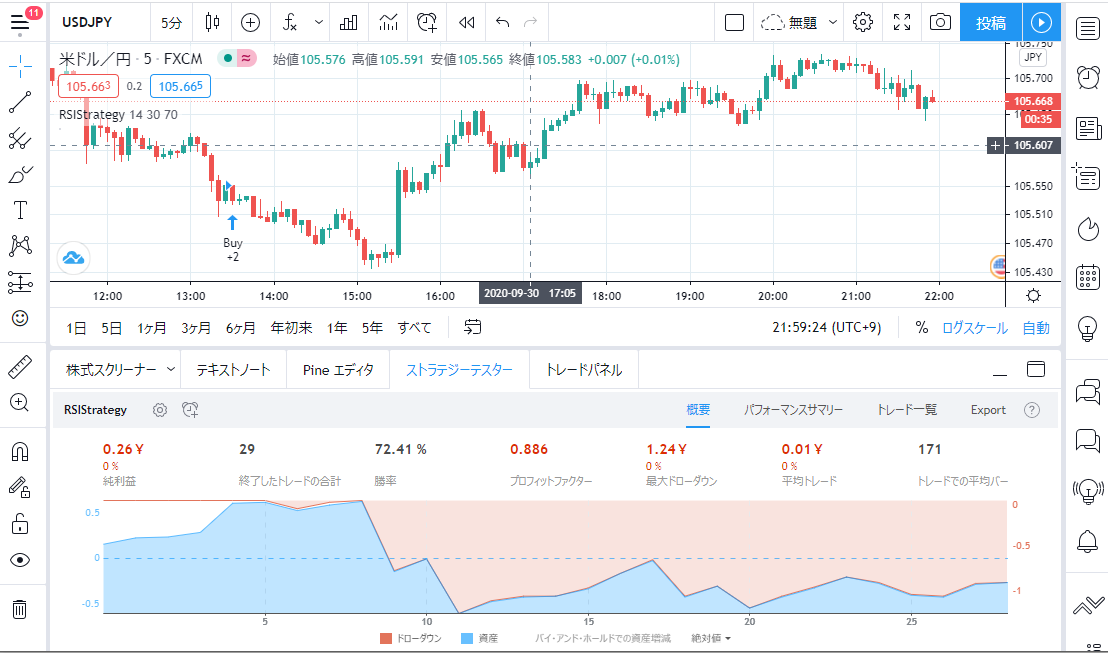This screenshot has height=653, width=1108.
Task: Toggle the magnet mode icon
Action: click(x=20, y=451)
